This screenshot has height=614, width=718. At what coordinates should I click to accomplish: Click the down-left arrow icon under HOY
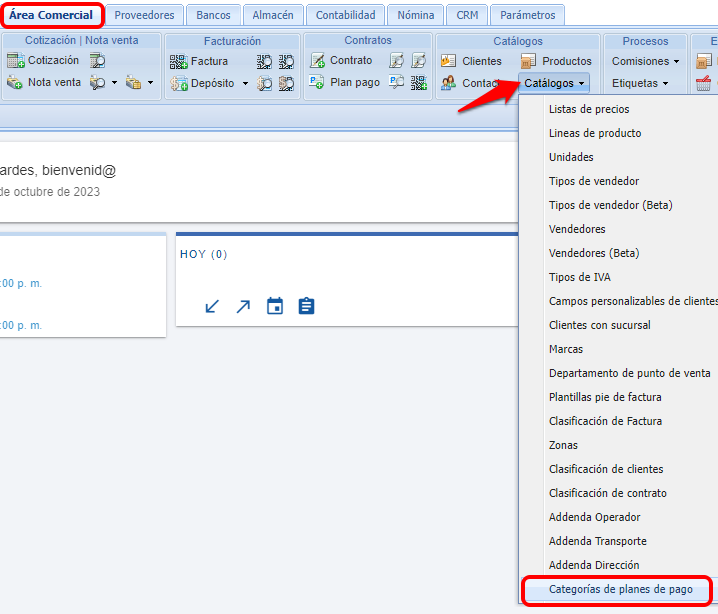pos(212,306)
